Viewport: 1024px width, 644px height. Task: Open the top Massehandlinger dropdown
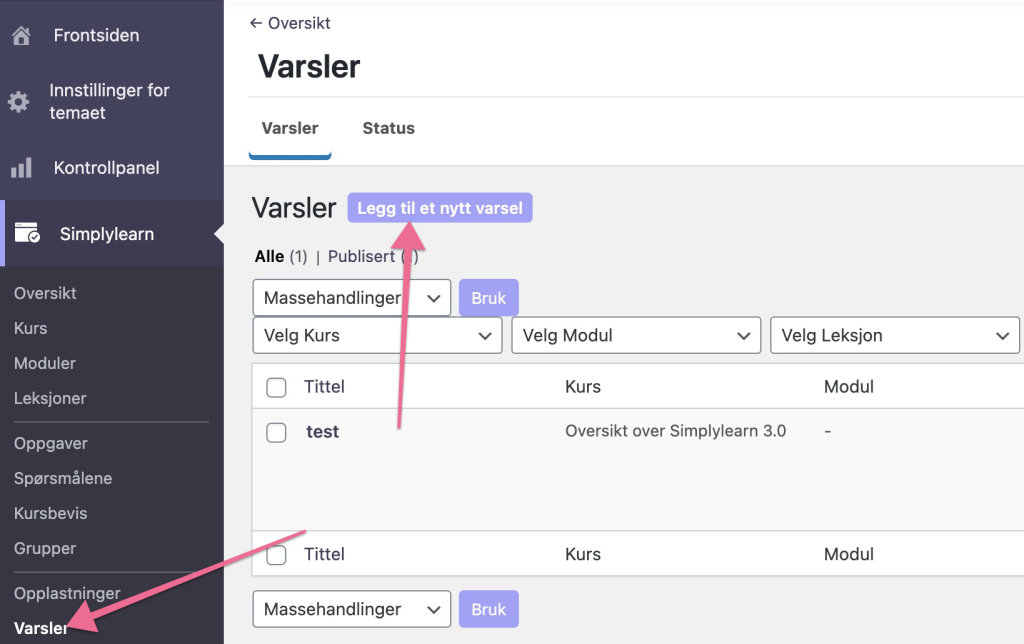351,298
